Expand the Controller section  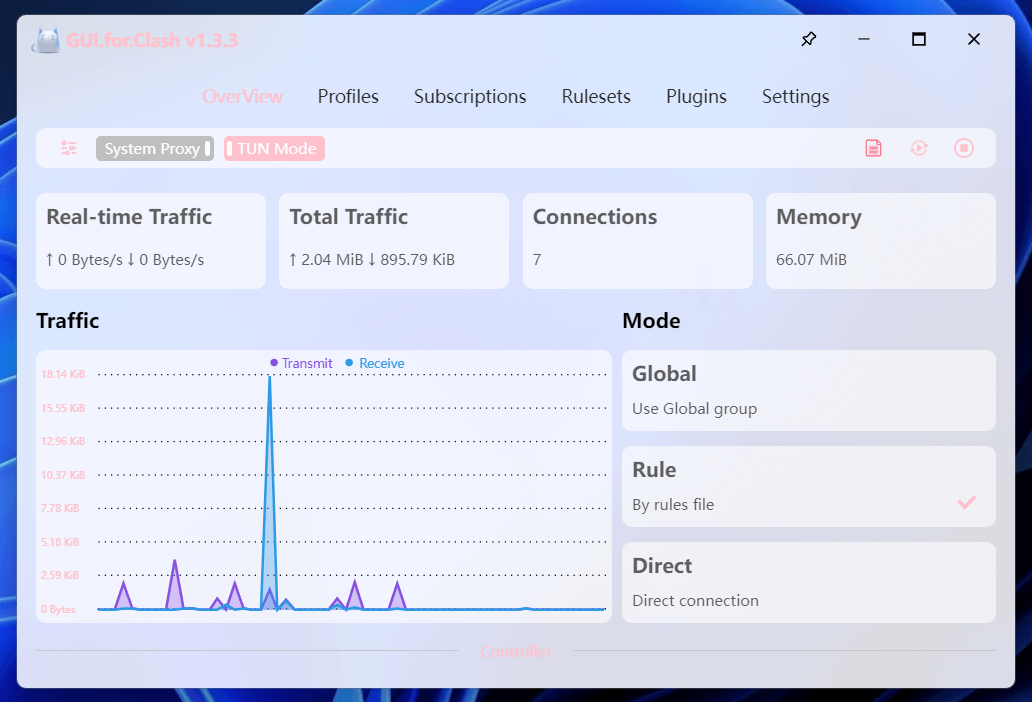(516, 651)
